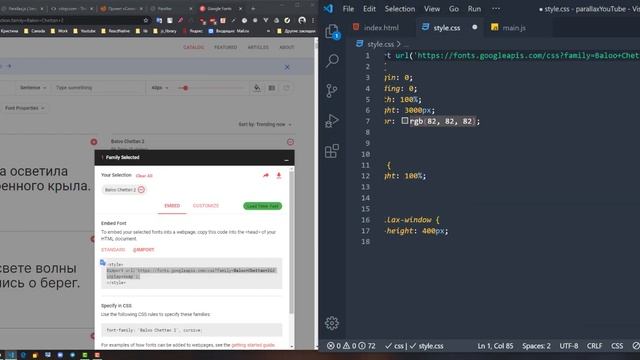The width and height of the screenshot is (640, 360).
Task: Open the ARTICLES nav link
Action: coord(258,47)
